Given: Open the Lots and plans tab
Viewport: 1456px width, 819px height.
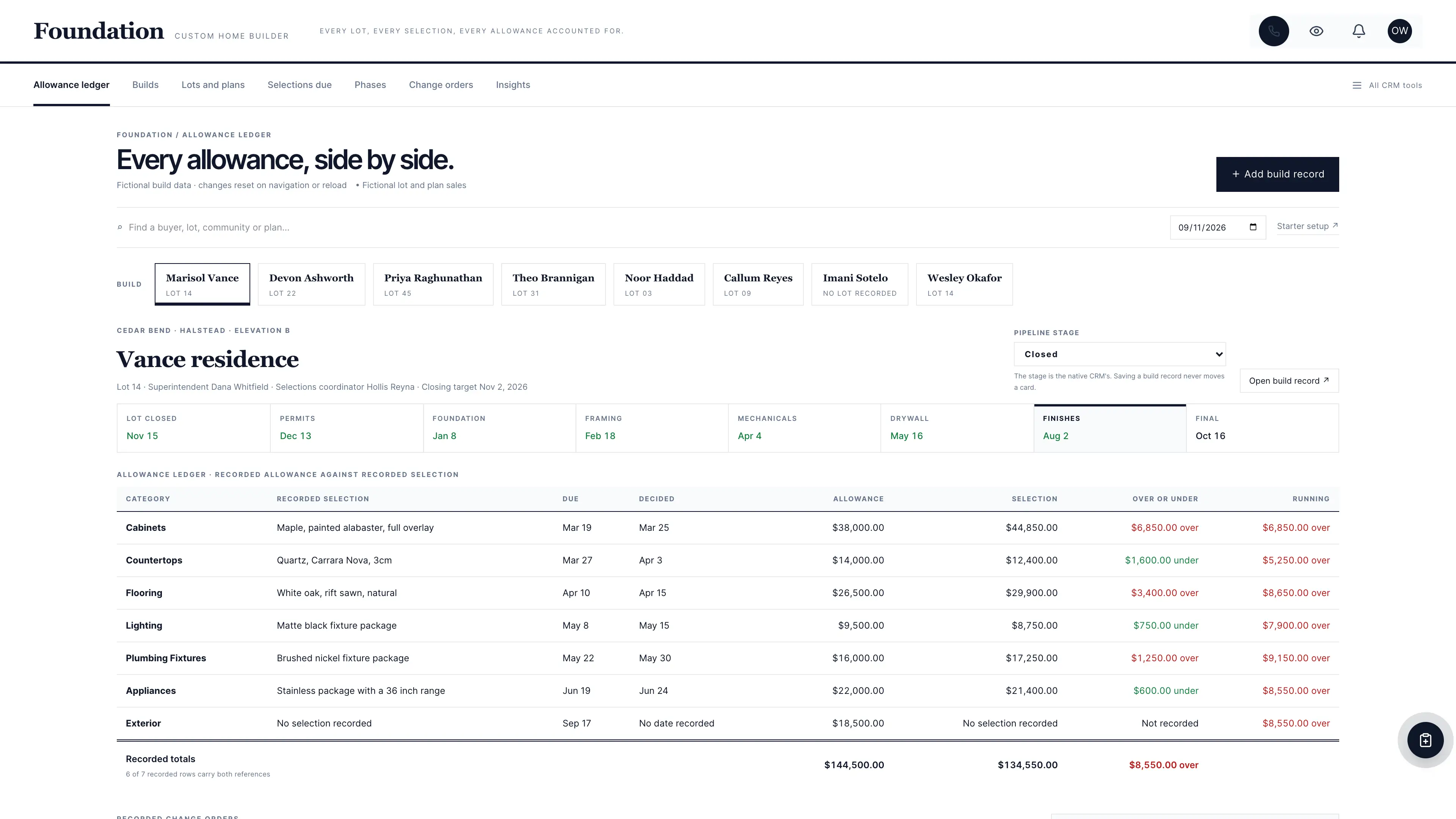Looking at the screenshot, I should (x=213, y=85).
